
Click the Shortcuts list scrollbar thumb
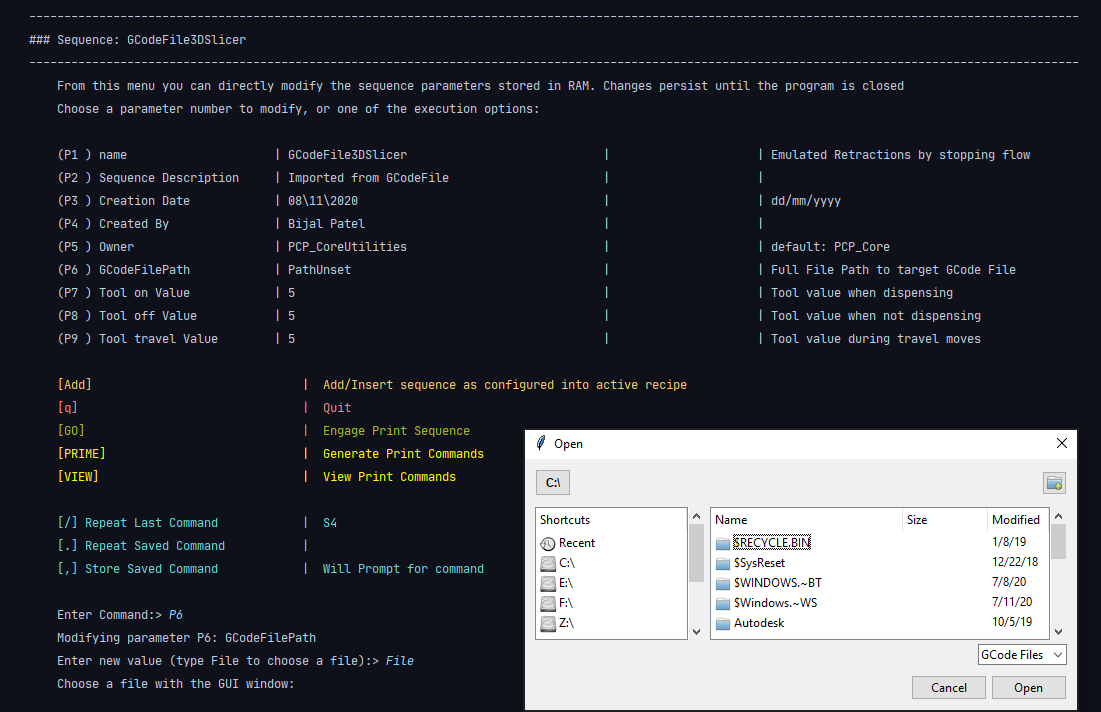click(697, 553)
